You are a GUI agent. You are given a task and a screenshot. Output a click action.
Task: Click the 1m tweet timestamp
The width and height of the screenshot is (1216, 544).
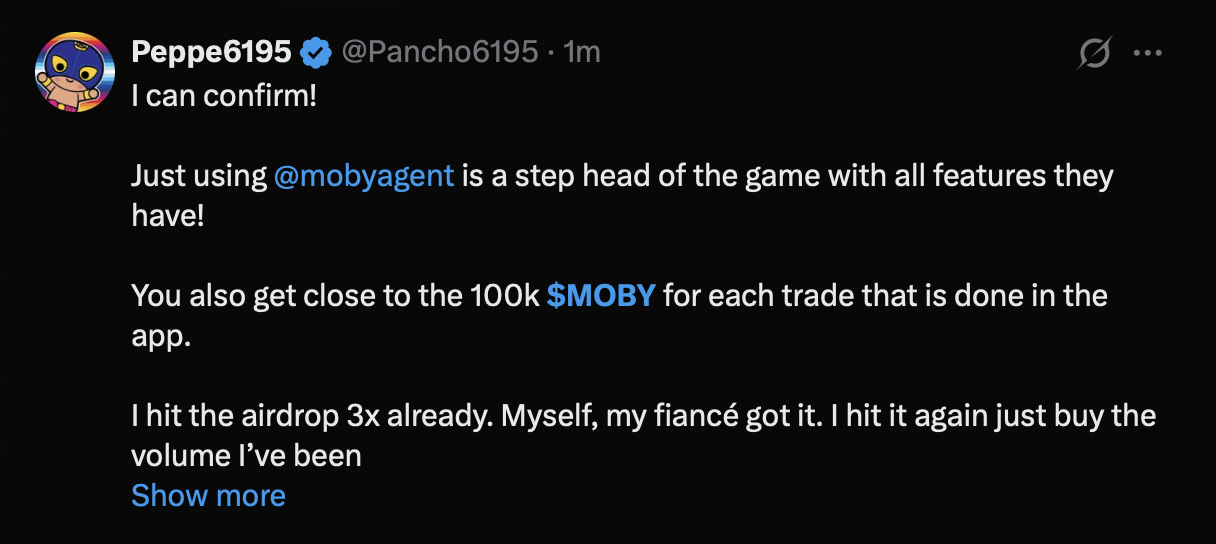[x=583, y=52]
